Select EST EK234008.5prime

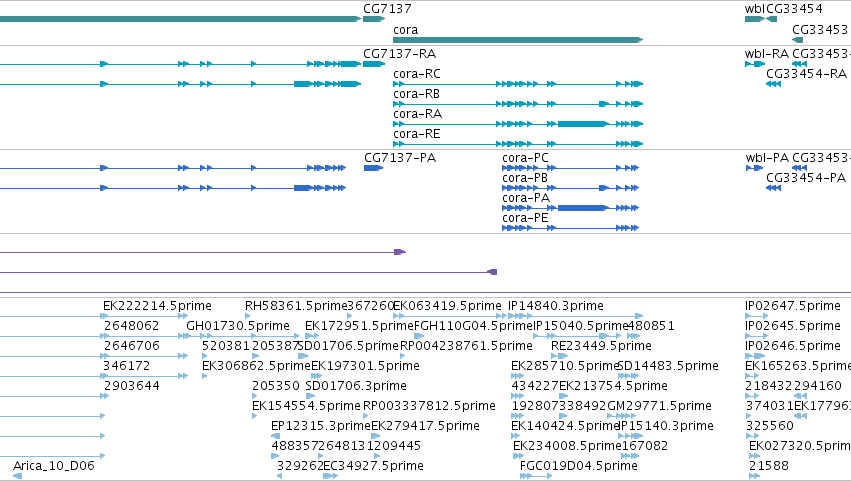[567, 447]
